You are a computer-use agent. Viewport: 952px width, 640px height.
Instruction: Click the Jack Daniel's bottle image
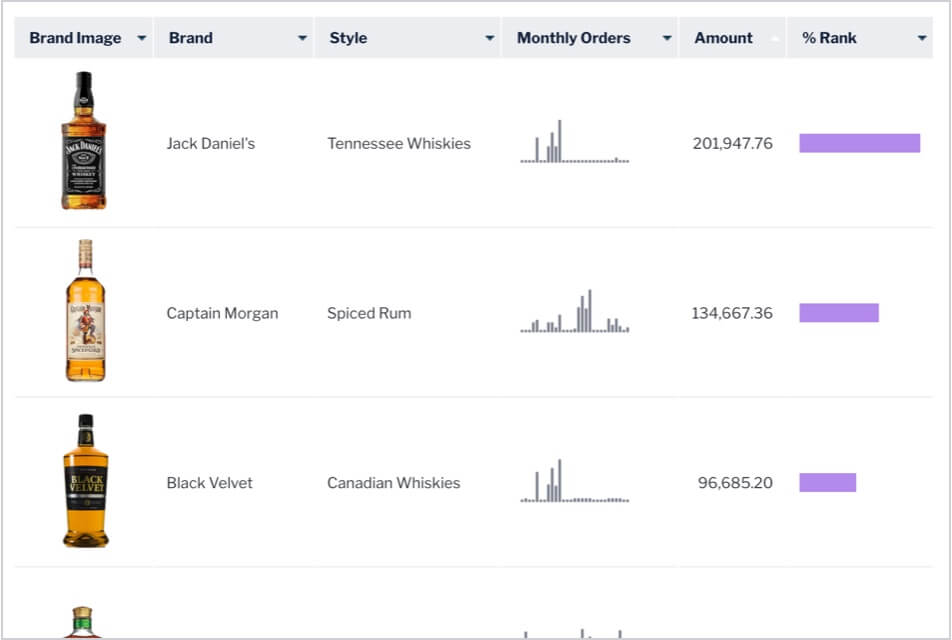click(84, 141)
